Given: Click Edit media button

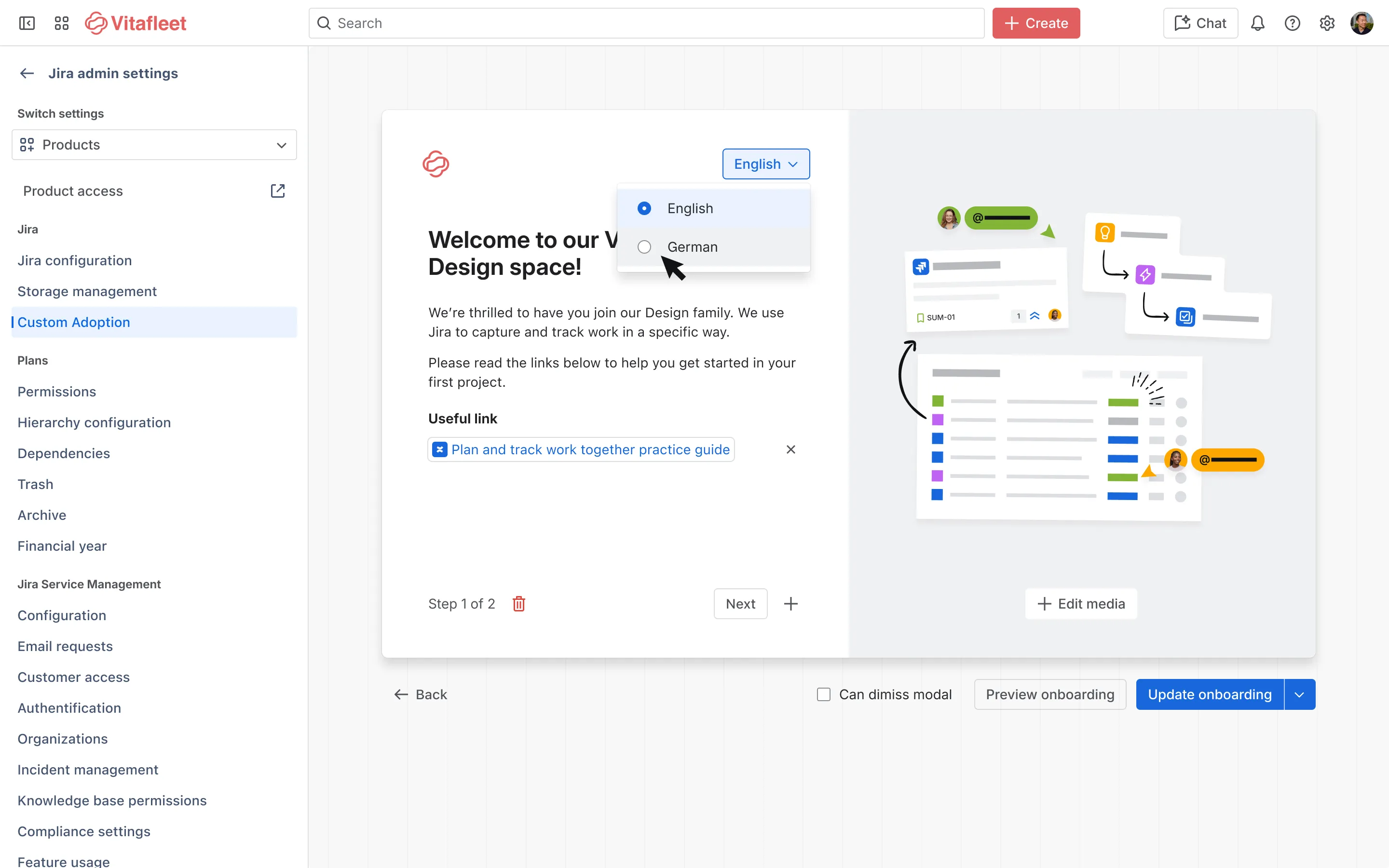Looking at the screenshot, I should (1081, 604).
